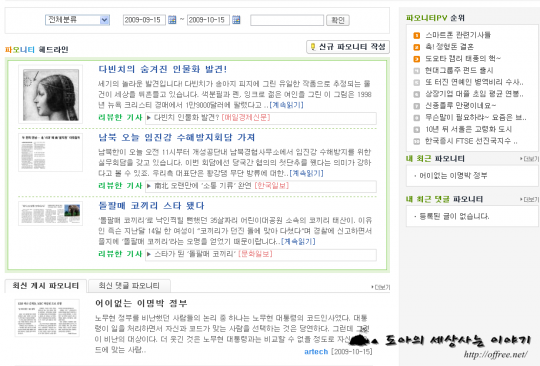Screen dimensions: 540x366
Task: Open ranking item 또 터진 연예인 병역비리 수사
Action: pyautogui.click(x=474, y=83)
